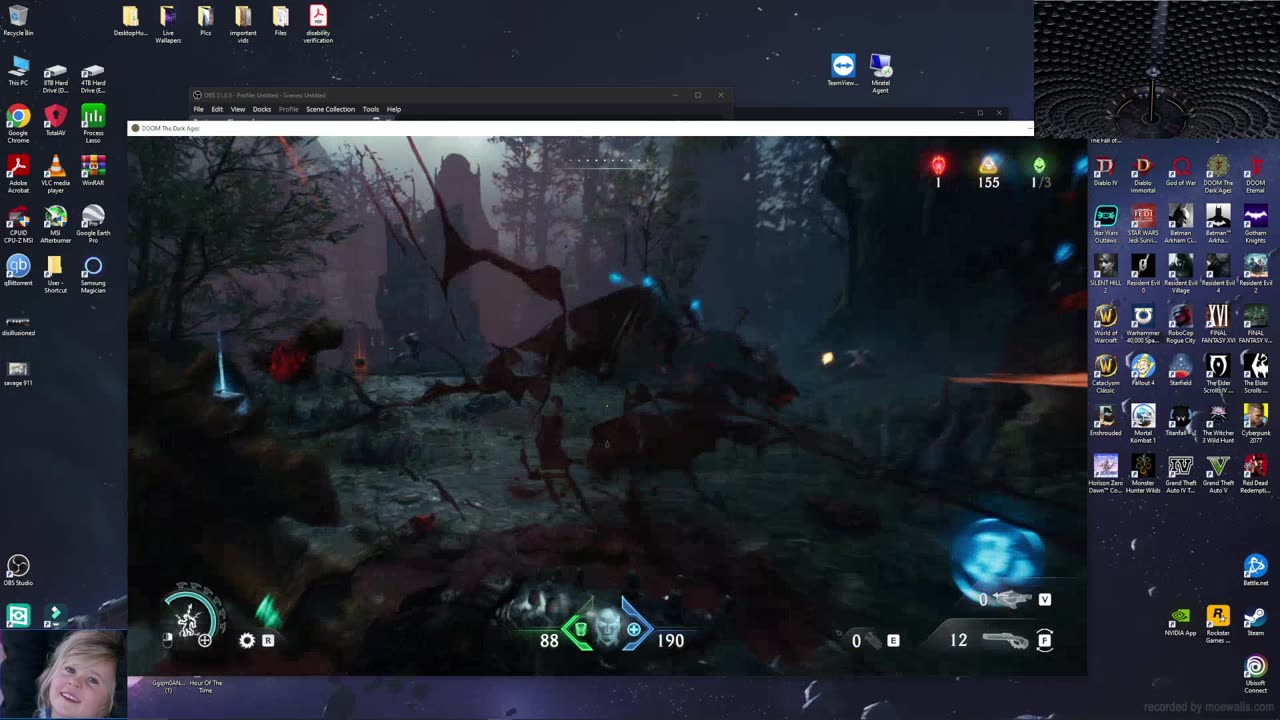Launch Enshrouded shortcut
The image size is (1280, 720).
pyautogui.click(x=1105, y=421)
